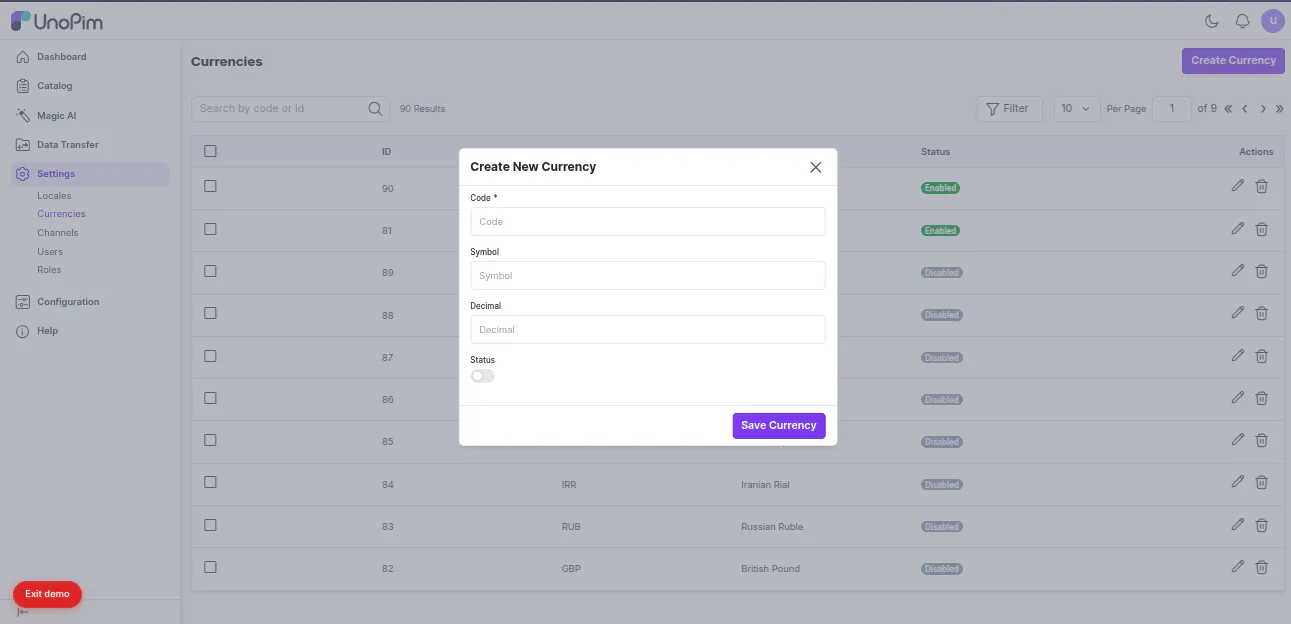Focus the Decimal input field
This screenshot has width=1291, height=624.
point(648,329)
